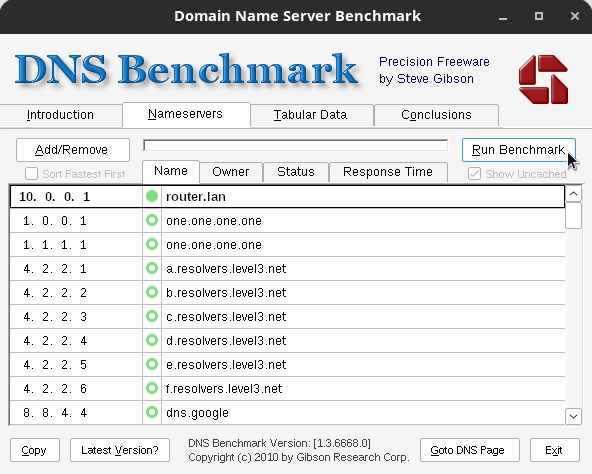The width and height of the screenshot is (592, 474).
Task: Click the nameserver list scrollbar thumb
Action: pos(573,216)
